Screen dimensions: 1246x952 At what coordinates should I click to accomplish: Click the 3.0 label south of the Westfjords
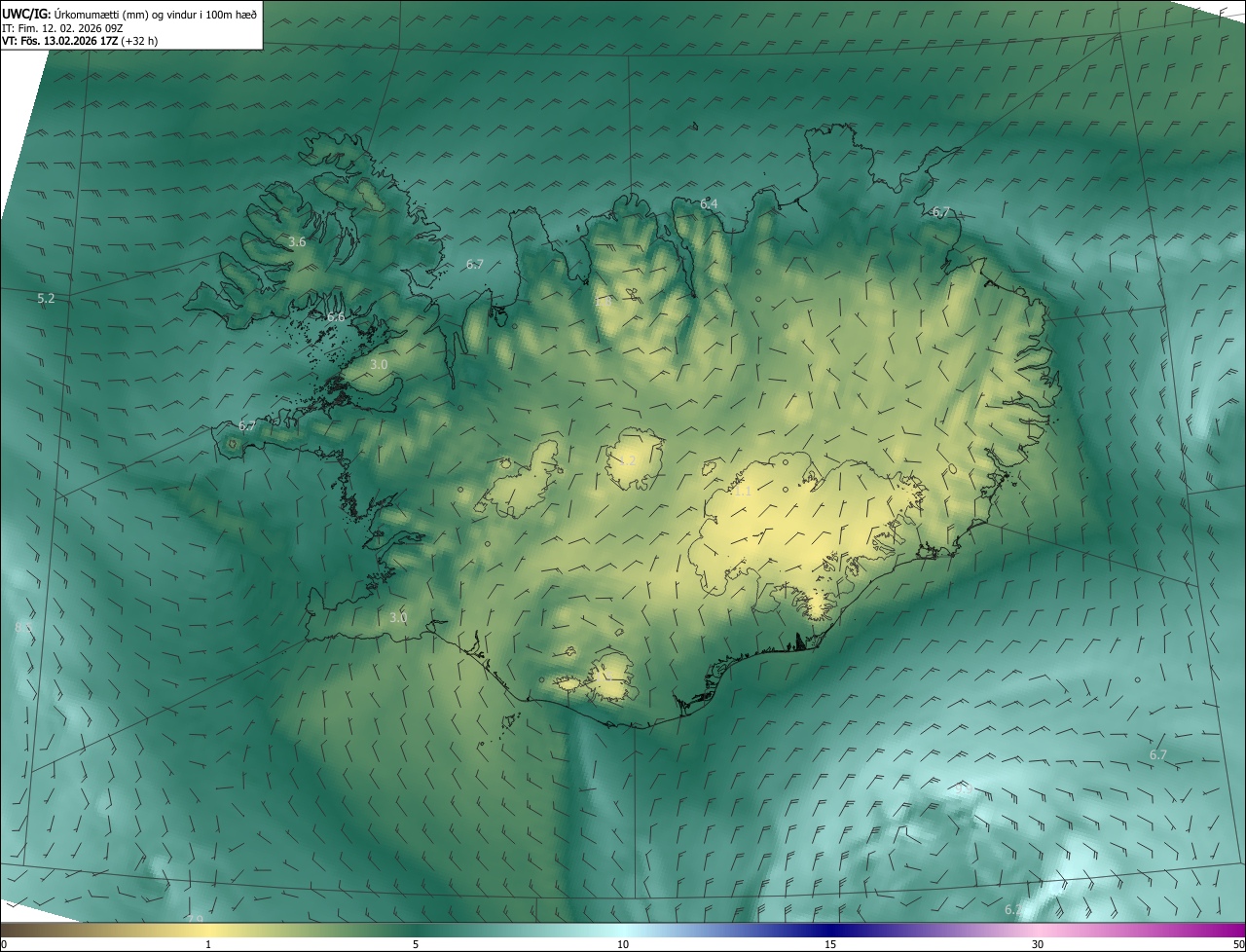tap(379, 364)
